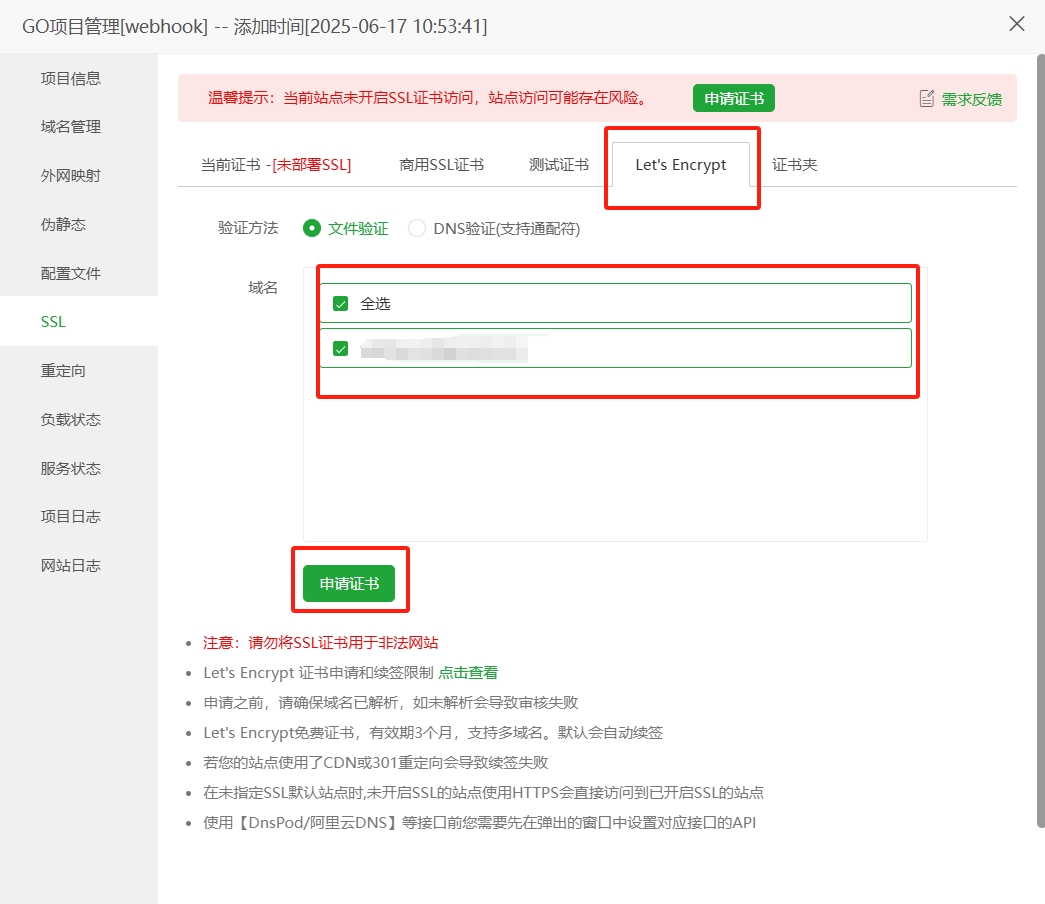Open the 测试证书 tab

pos(558,165)
